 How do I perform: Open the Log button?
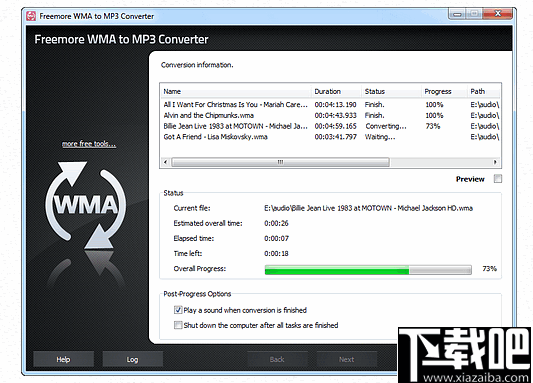[x=133, y=359]
